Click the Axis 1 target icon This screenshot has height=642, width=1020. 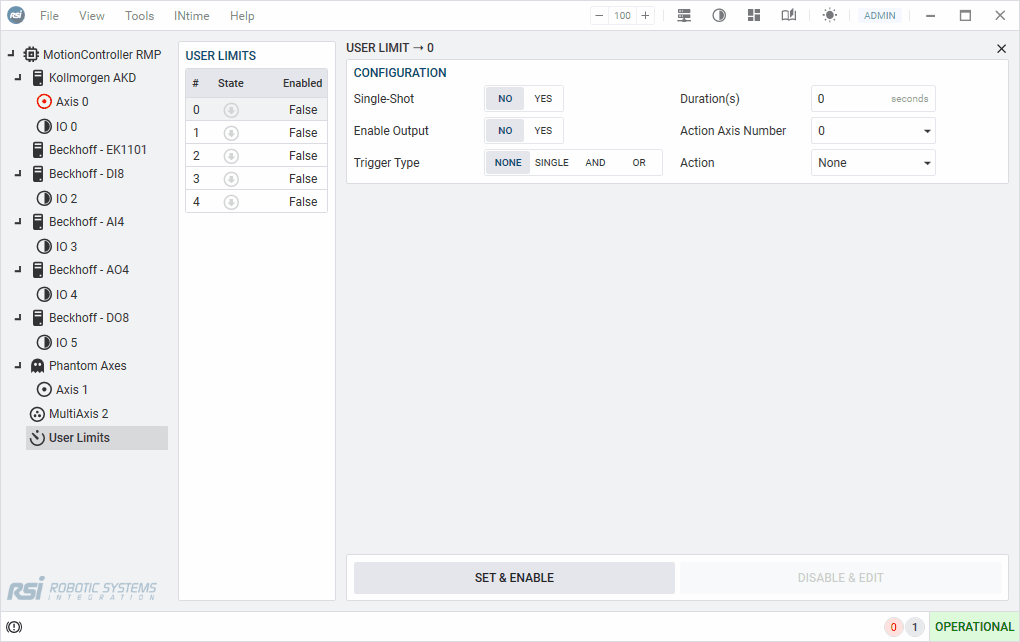[44, 390]
